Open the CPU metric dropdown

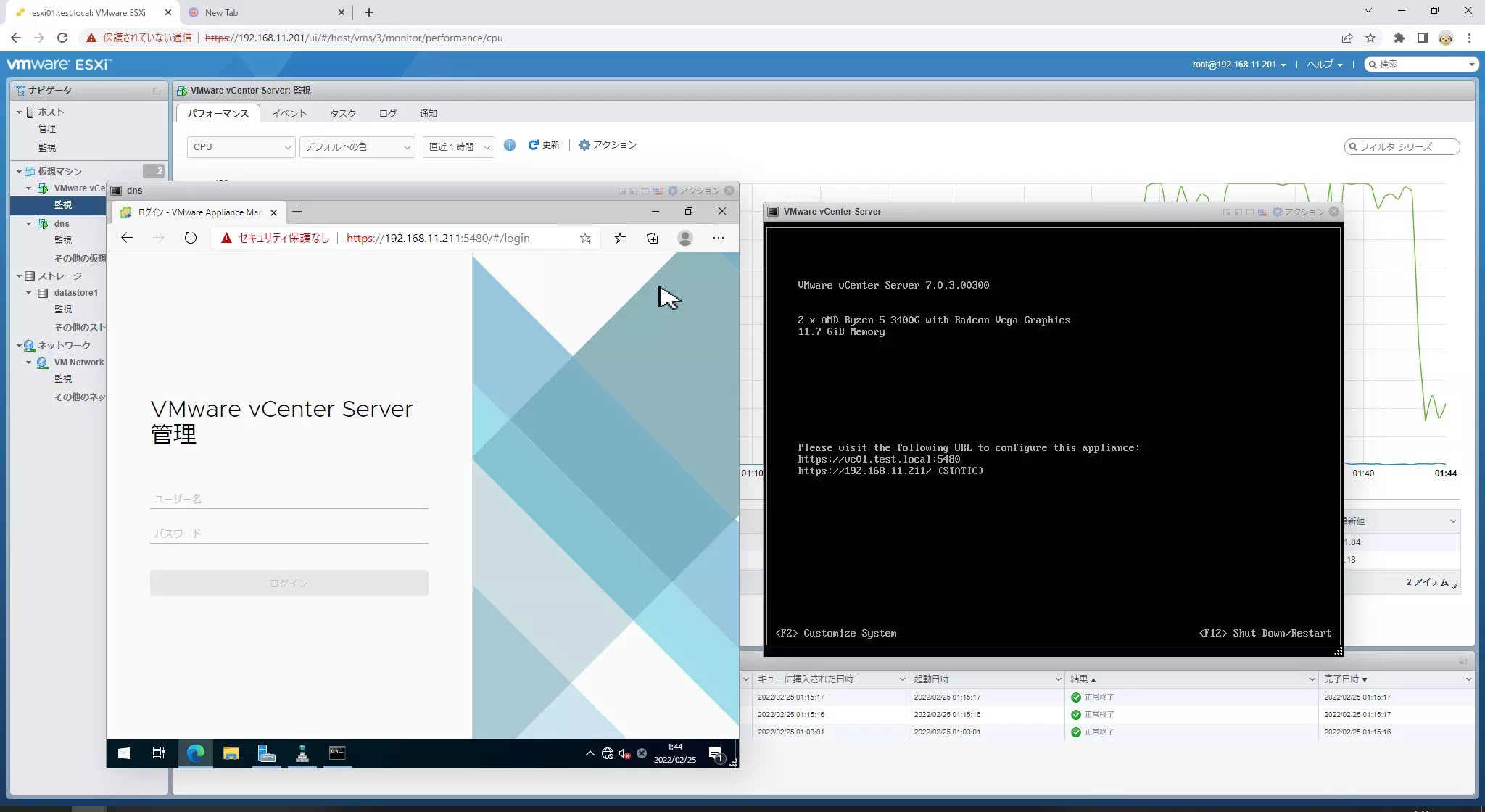241,147
